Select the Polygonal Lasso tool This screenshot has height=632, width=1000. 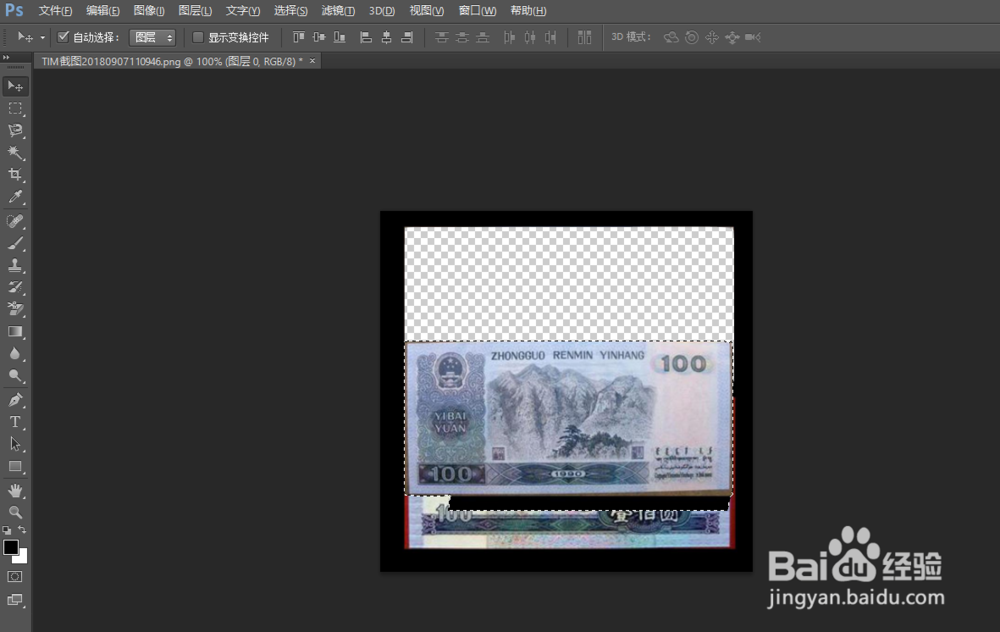pos(15,131)
